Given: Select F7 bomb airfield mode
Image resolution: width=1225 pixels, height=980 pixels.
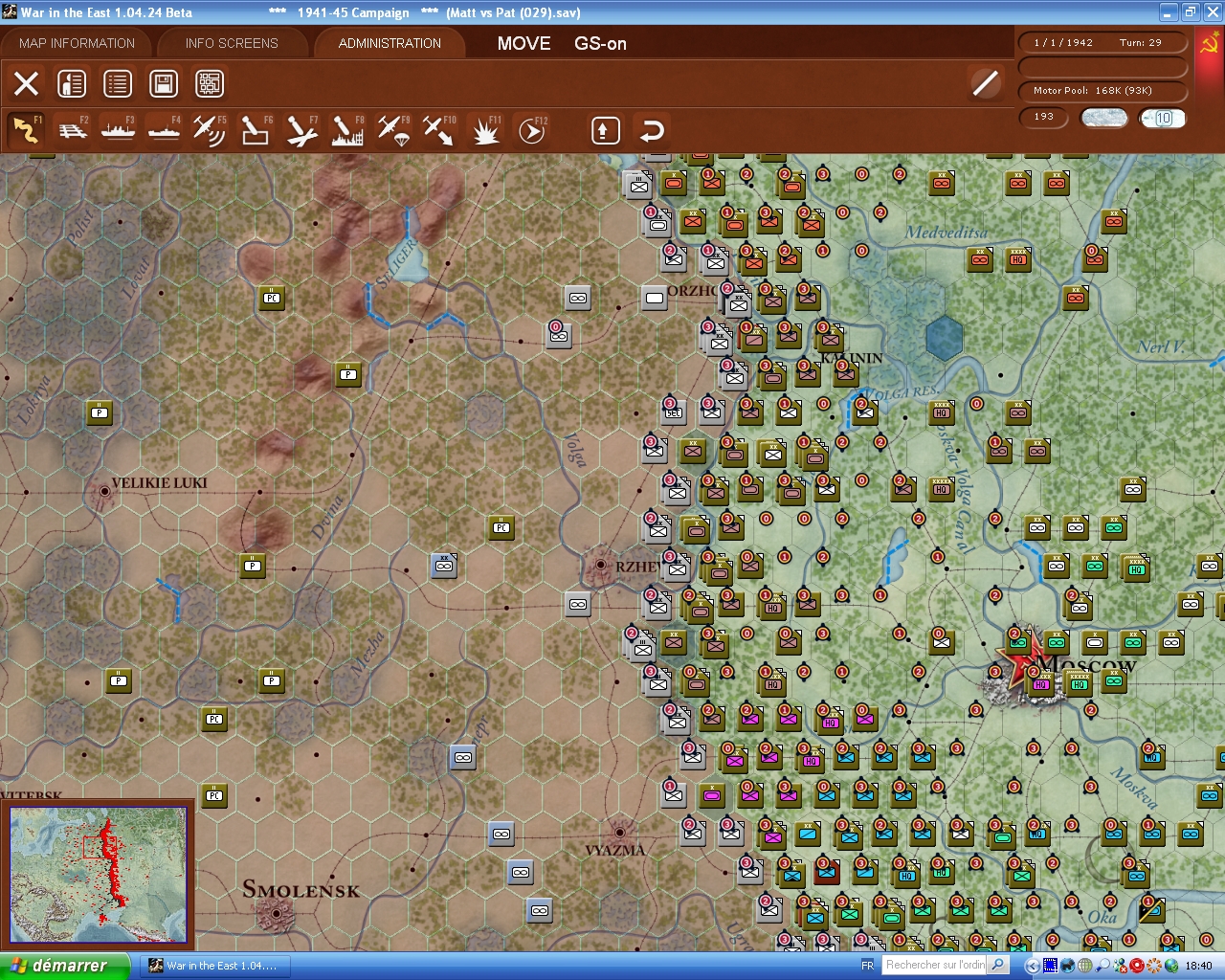Looking at the screenshot, I should pyautogui.click(x=301, y=130).
